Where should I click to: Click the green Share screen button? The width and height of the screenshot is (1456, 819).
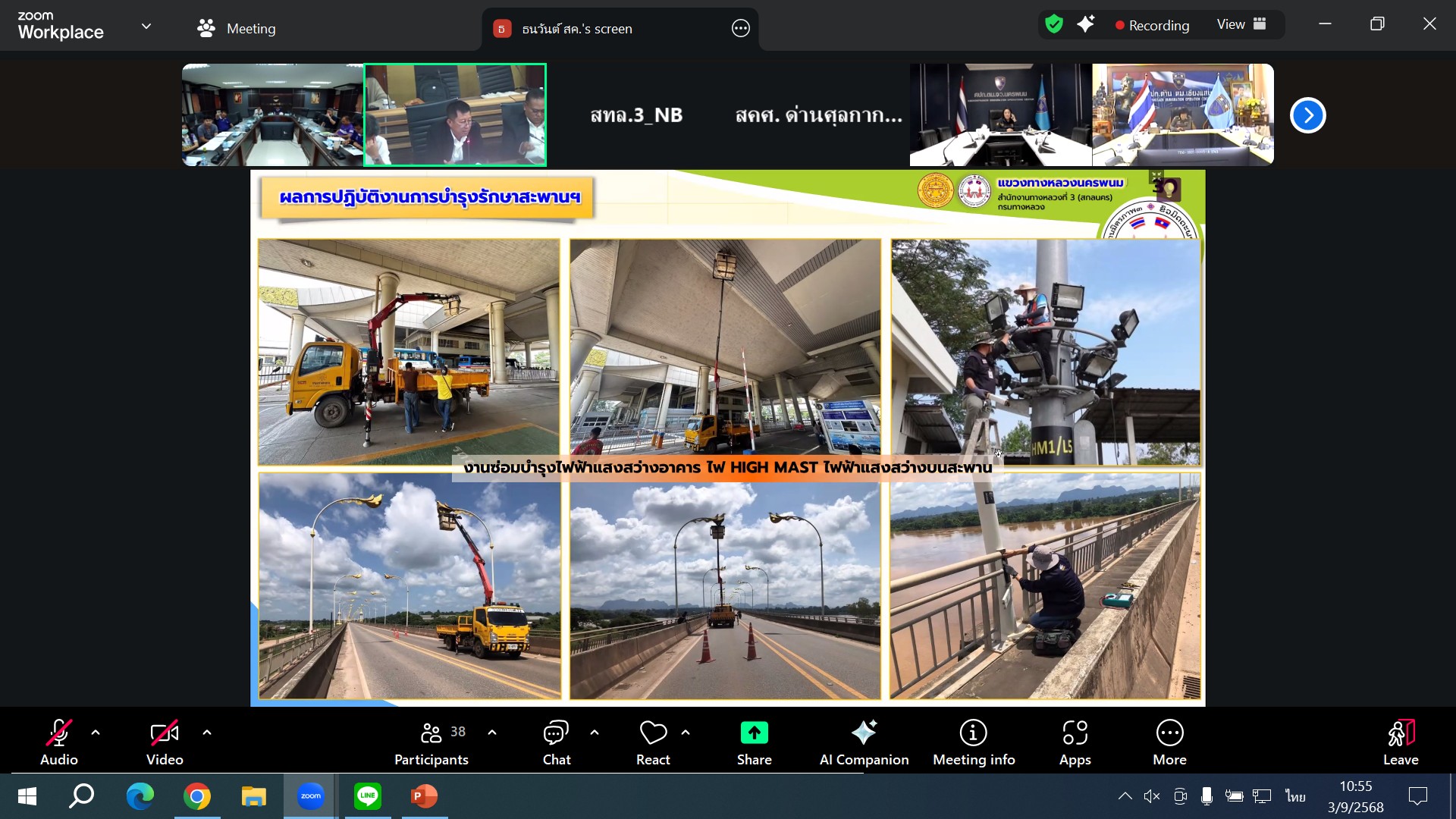point(754,742)
